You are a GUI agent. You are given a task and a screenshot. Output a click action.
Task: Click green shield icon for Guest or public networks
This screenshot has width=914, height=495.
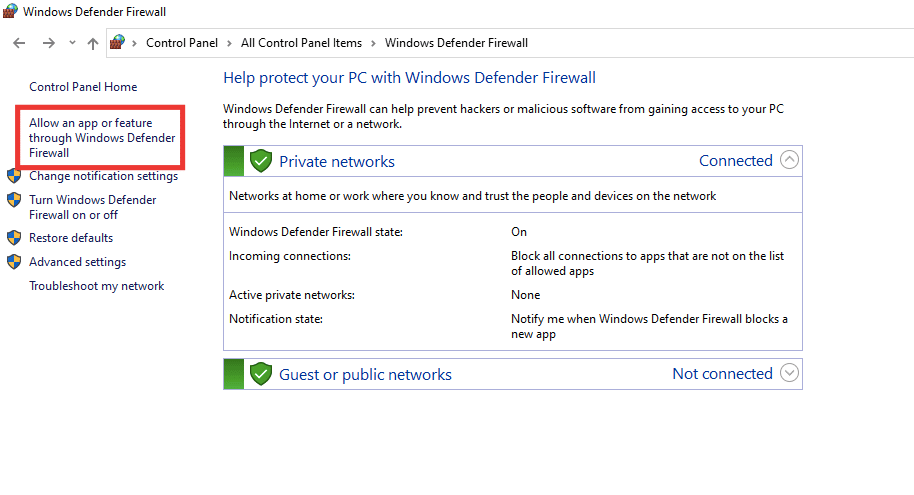click(x=261, y=374)
